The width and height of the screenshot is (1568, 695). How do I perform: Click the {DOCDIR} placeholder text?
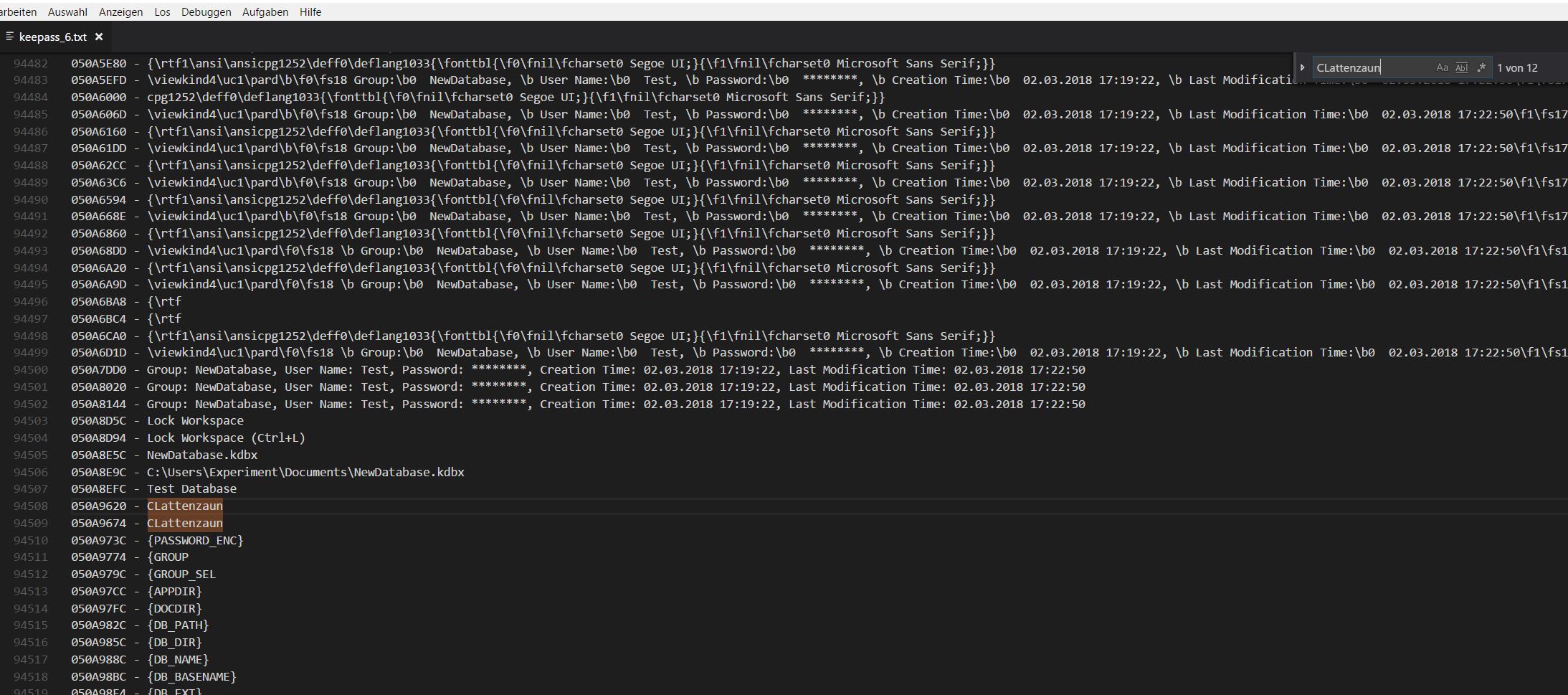click(174, 608)
